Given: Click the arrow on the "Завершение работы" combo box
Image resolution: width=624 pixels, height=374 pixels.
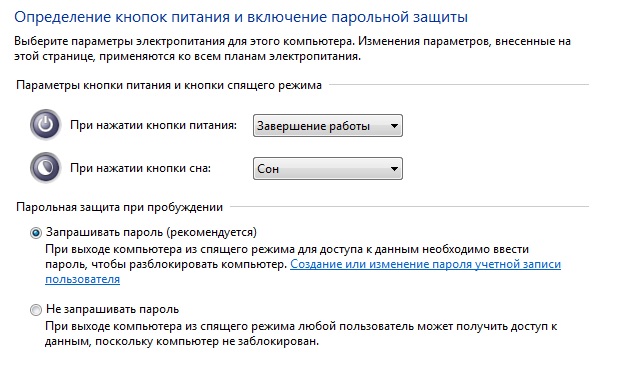Looking at the screenshot, I should click(x=394, y=126).
